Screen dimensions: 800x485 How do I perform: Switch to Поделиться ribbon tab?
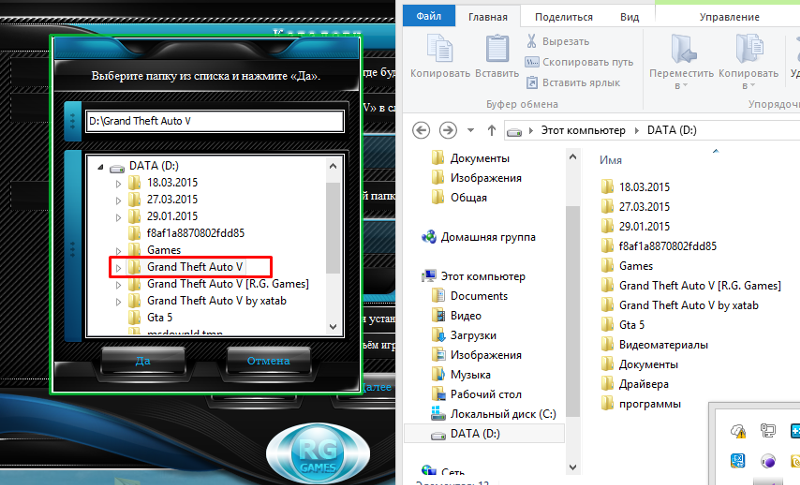(x=564, y=17)
